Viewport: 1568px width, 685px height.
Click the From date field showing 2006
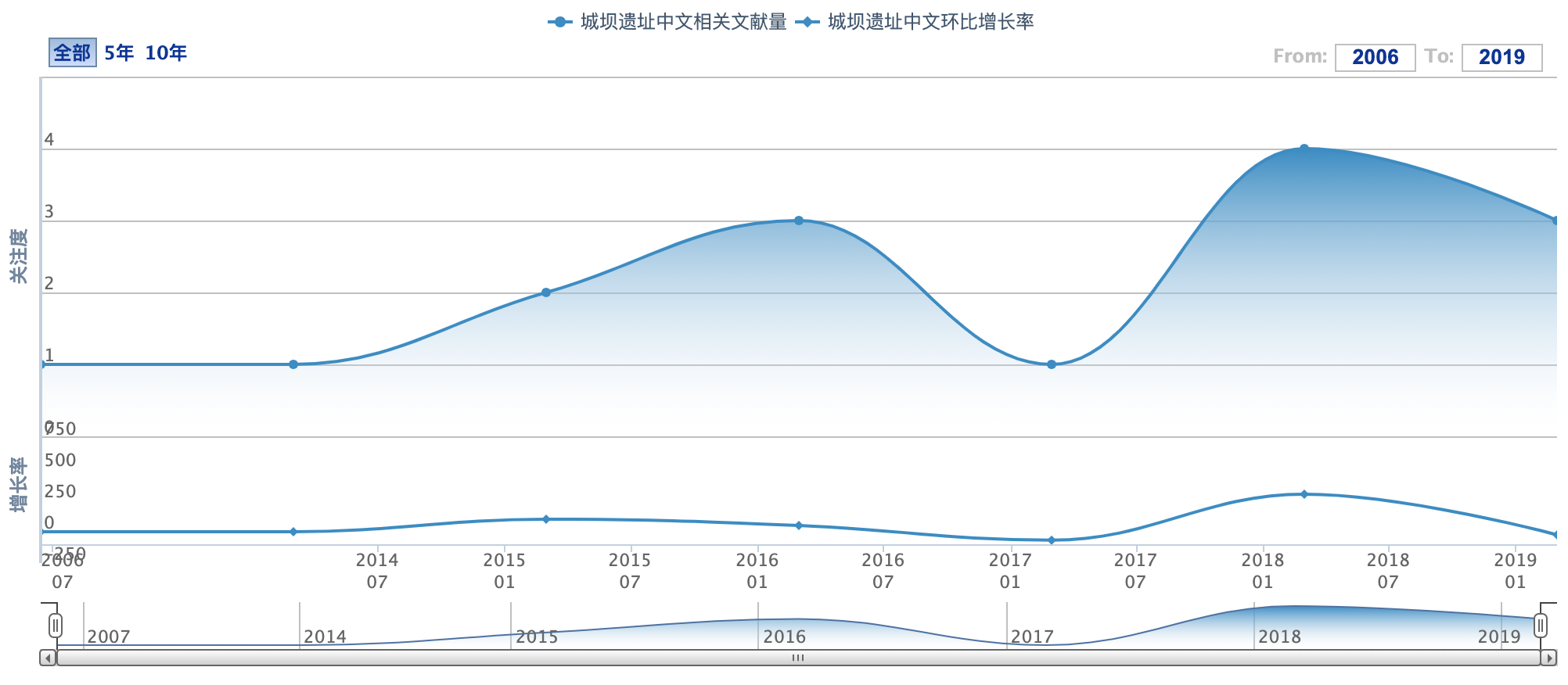coord(1374,57)
